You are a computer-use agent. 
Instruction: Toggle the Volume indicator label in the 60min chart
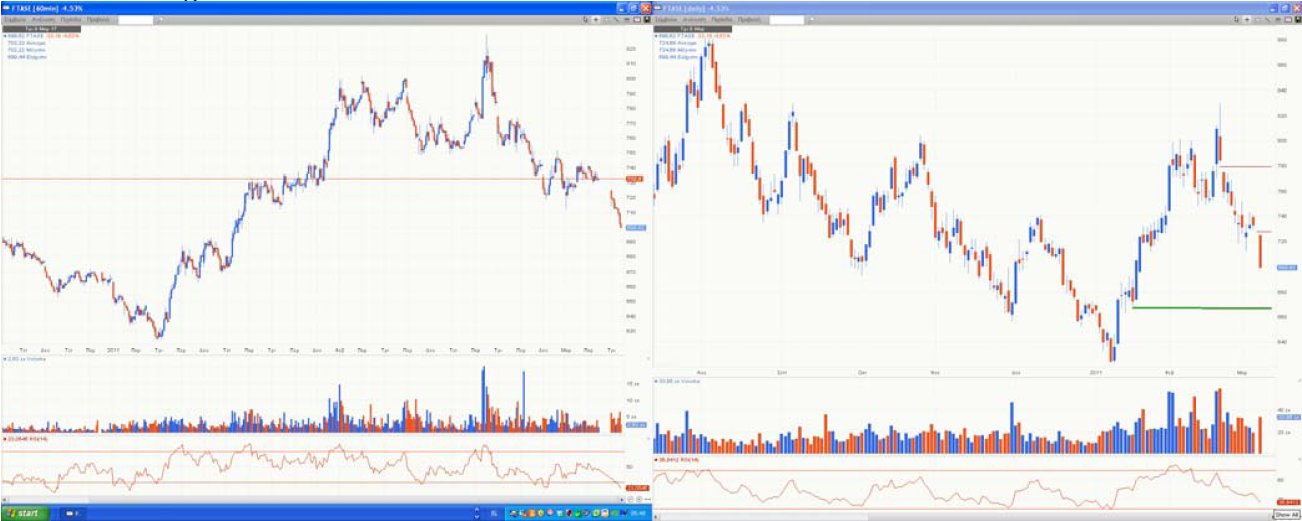tap(22, 357)
